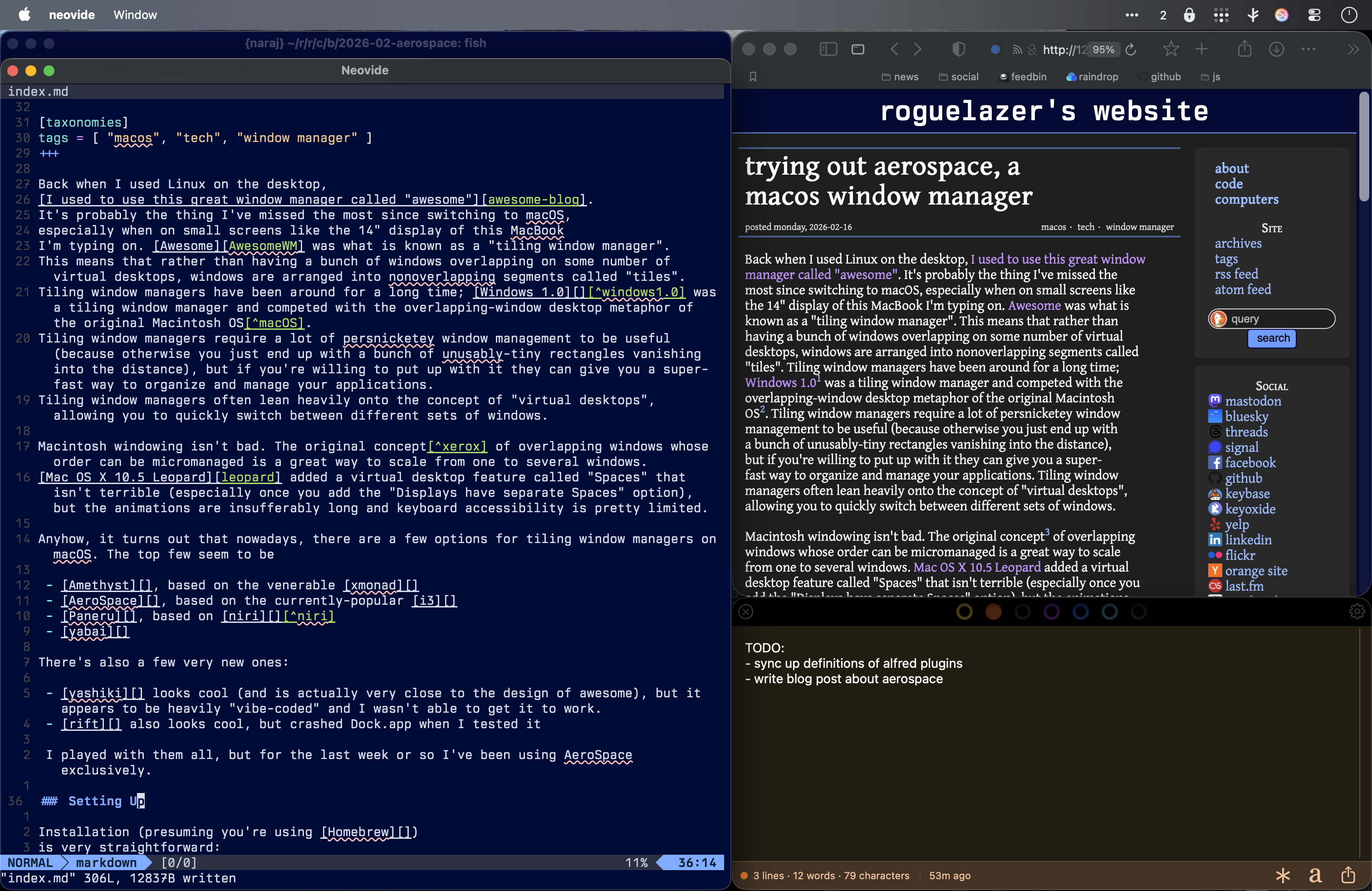
Task: Expand the social bookmarks folder
Action: 958,77
